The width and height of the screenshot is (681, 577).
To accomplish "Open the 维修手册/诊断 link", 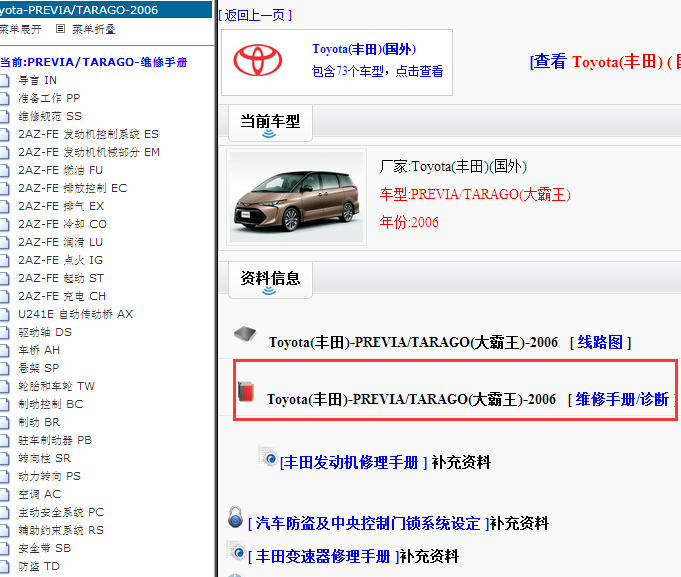I will pyautogui.click(x=622, y=399).
